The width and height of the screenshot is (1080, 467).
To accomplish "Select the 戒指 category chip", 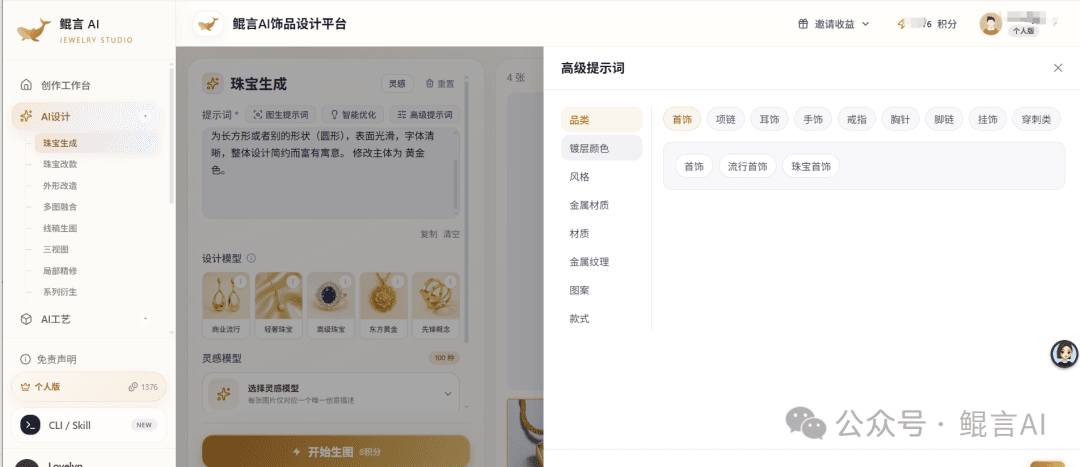I will pos(856,119).
